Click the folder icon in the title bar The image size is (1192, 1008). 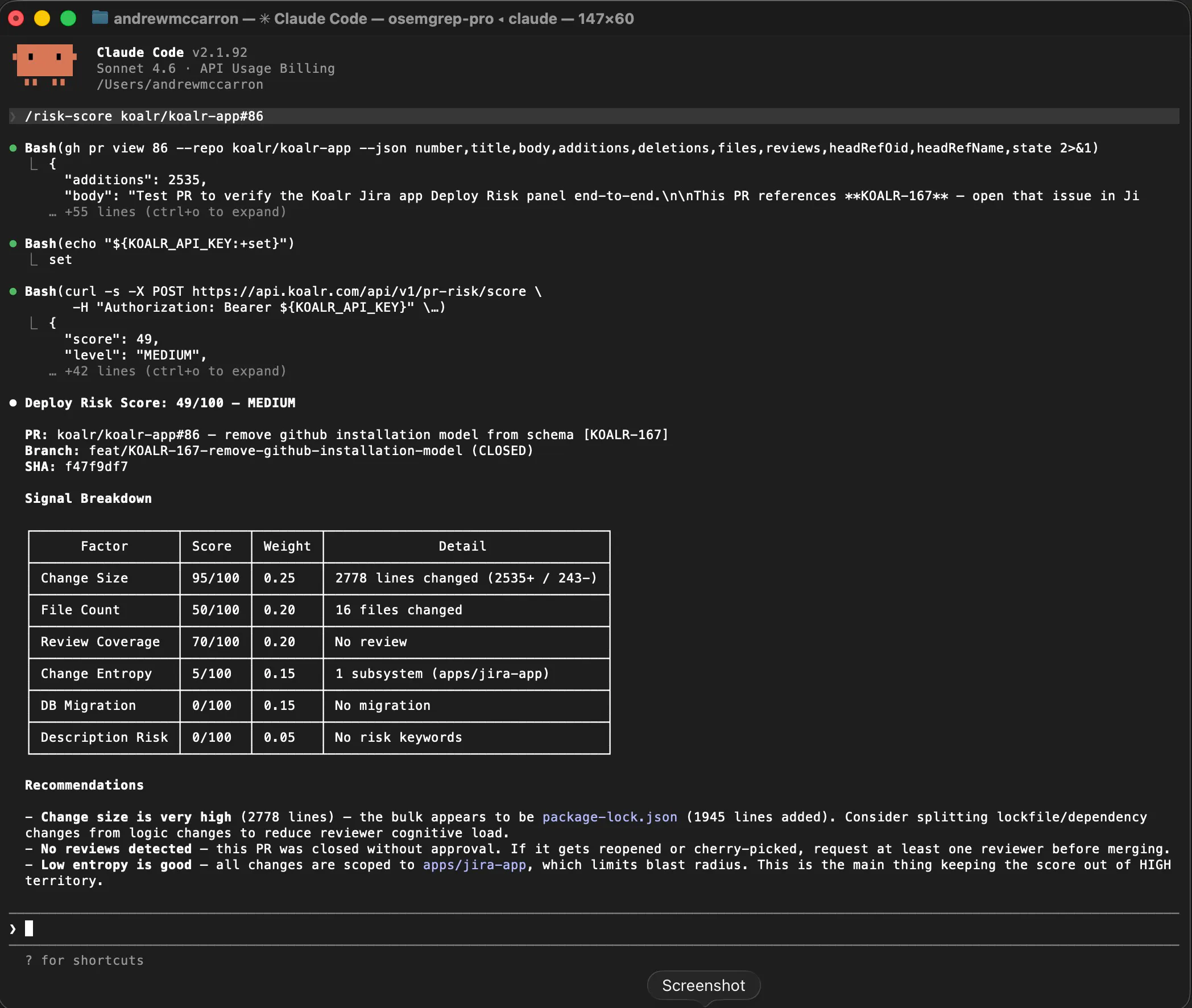pos(100,18)
